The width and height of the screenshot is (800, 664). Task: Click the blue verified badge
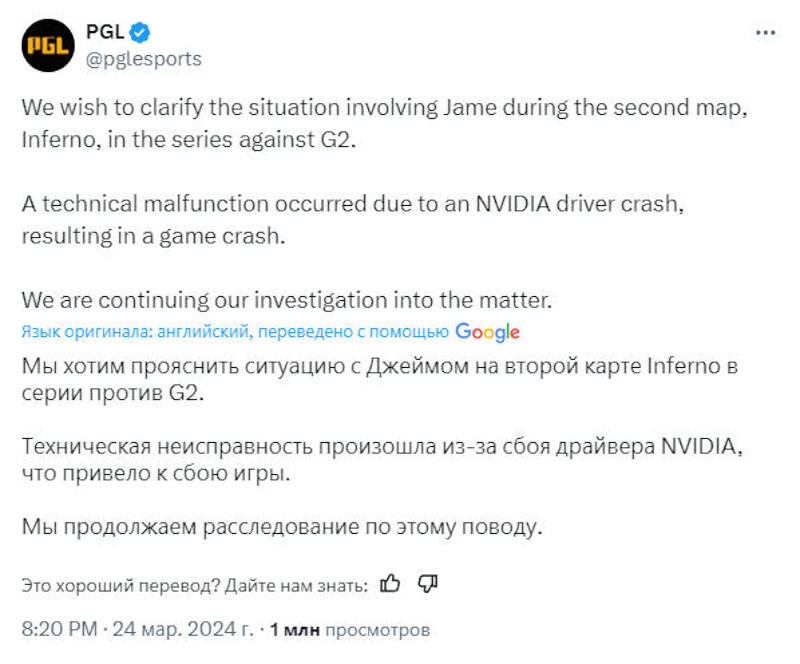pyautogui.click(x=140, y=33)
